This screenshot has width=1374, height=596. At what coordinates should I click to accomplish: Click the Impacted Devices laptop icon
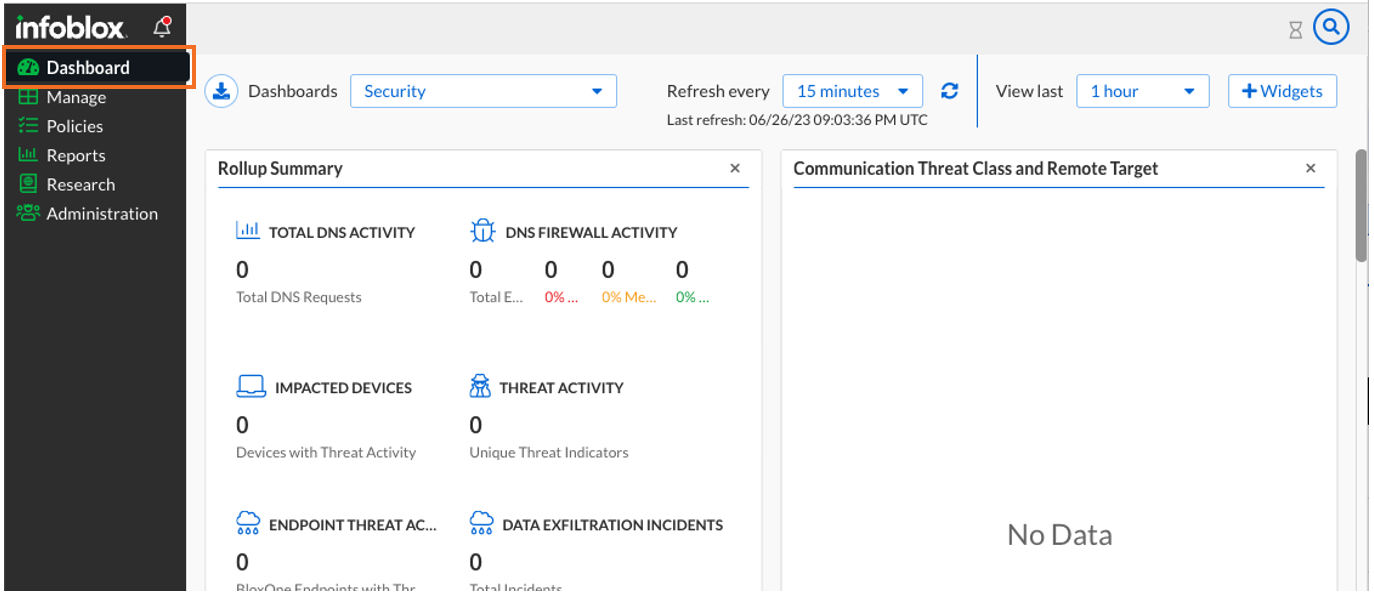(x=251, y=387)
